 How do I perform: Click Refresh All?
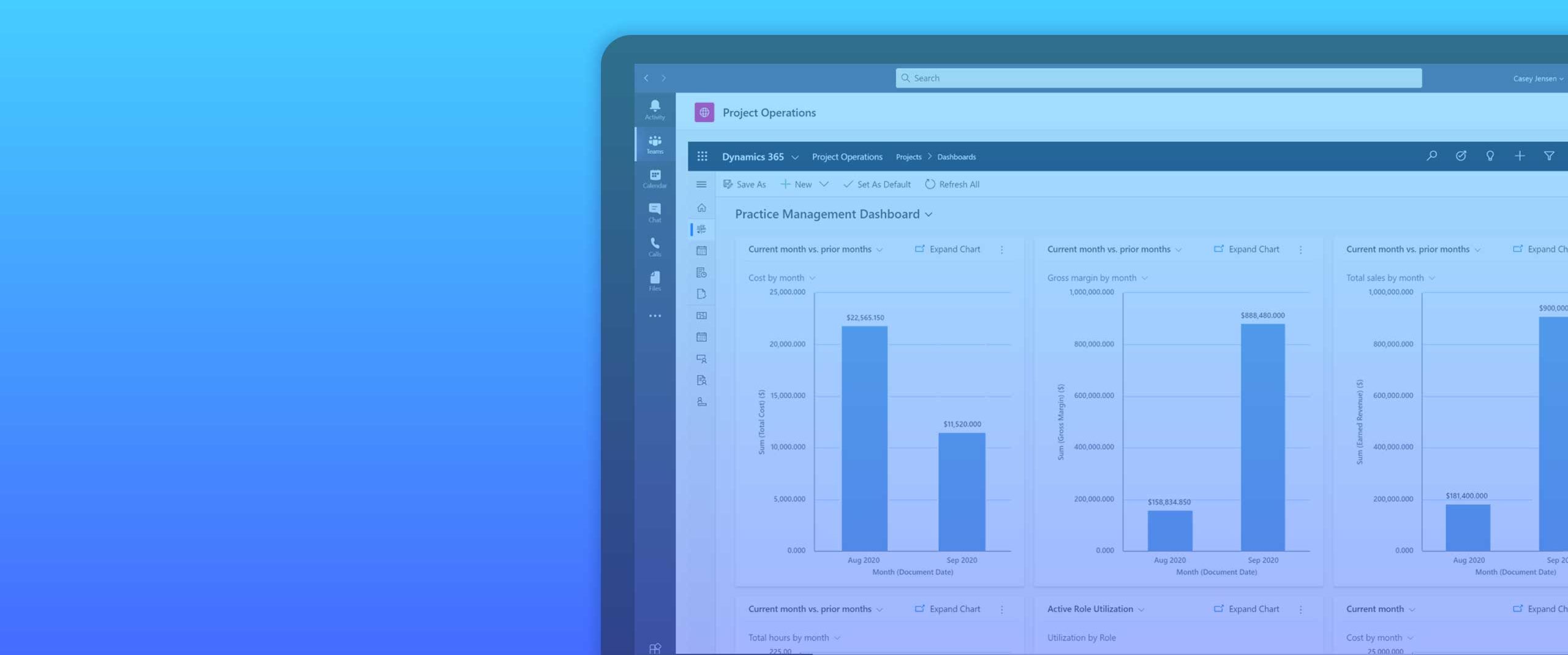(952, 184)
